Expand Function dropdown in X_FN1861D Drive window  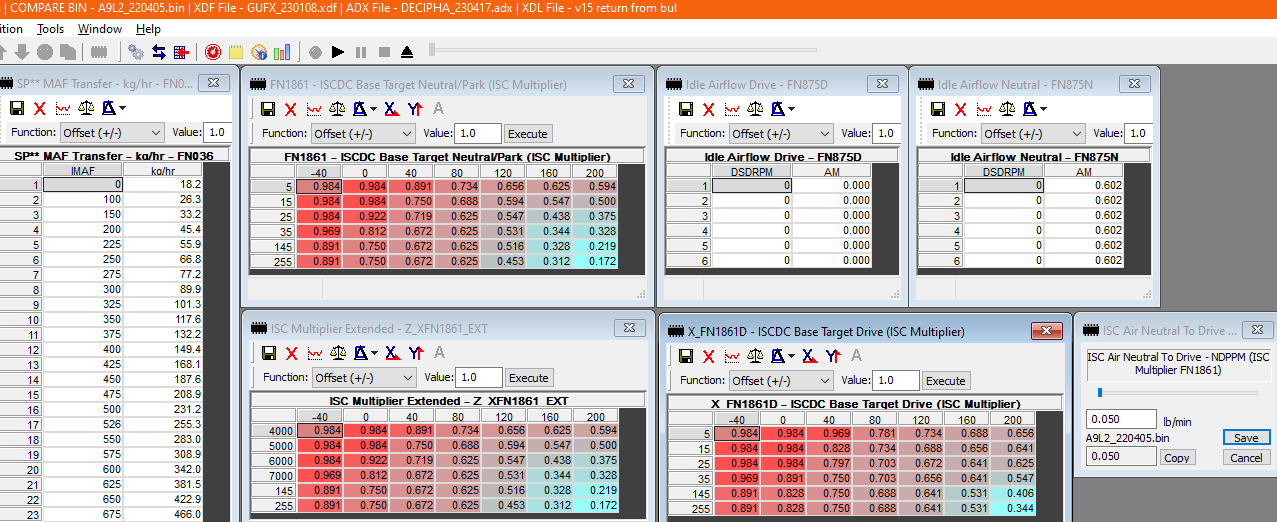tap(781, 380)
